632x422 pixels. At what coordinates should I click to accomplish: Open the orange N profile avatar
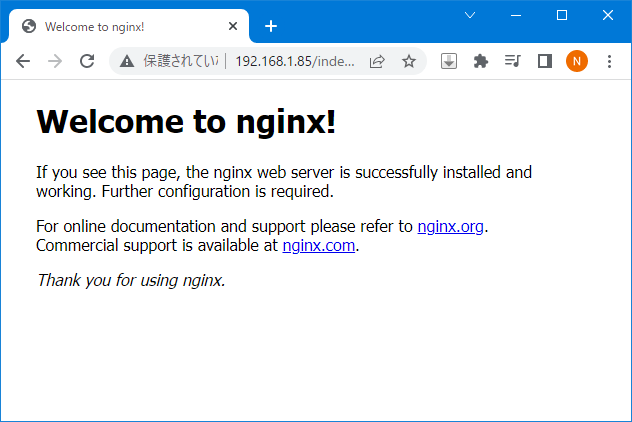(577, 61)
